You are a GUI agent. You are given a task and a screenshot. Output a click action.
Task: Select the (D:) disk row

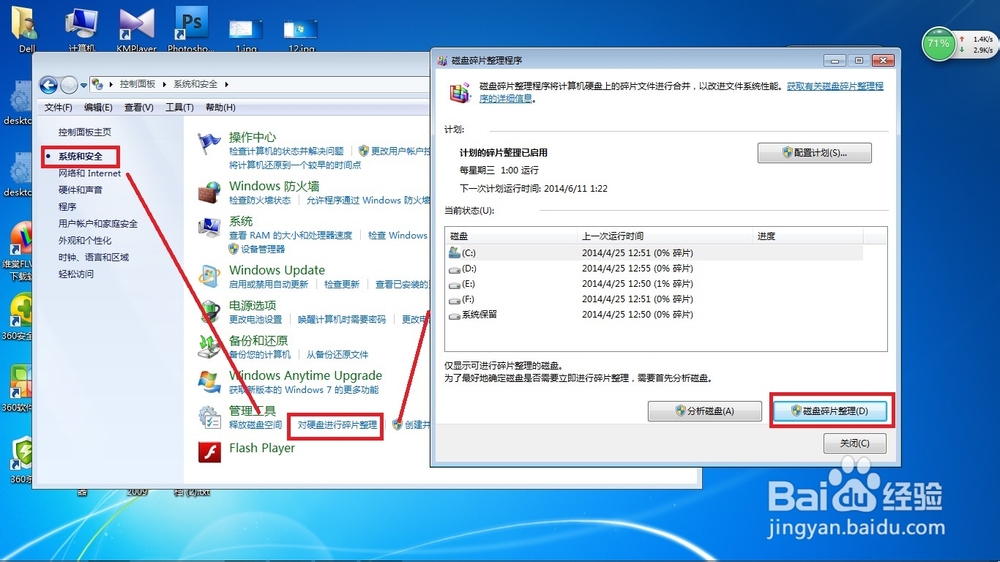click(x=655, y=269)
